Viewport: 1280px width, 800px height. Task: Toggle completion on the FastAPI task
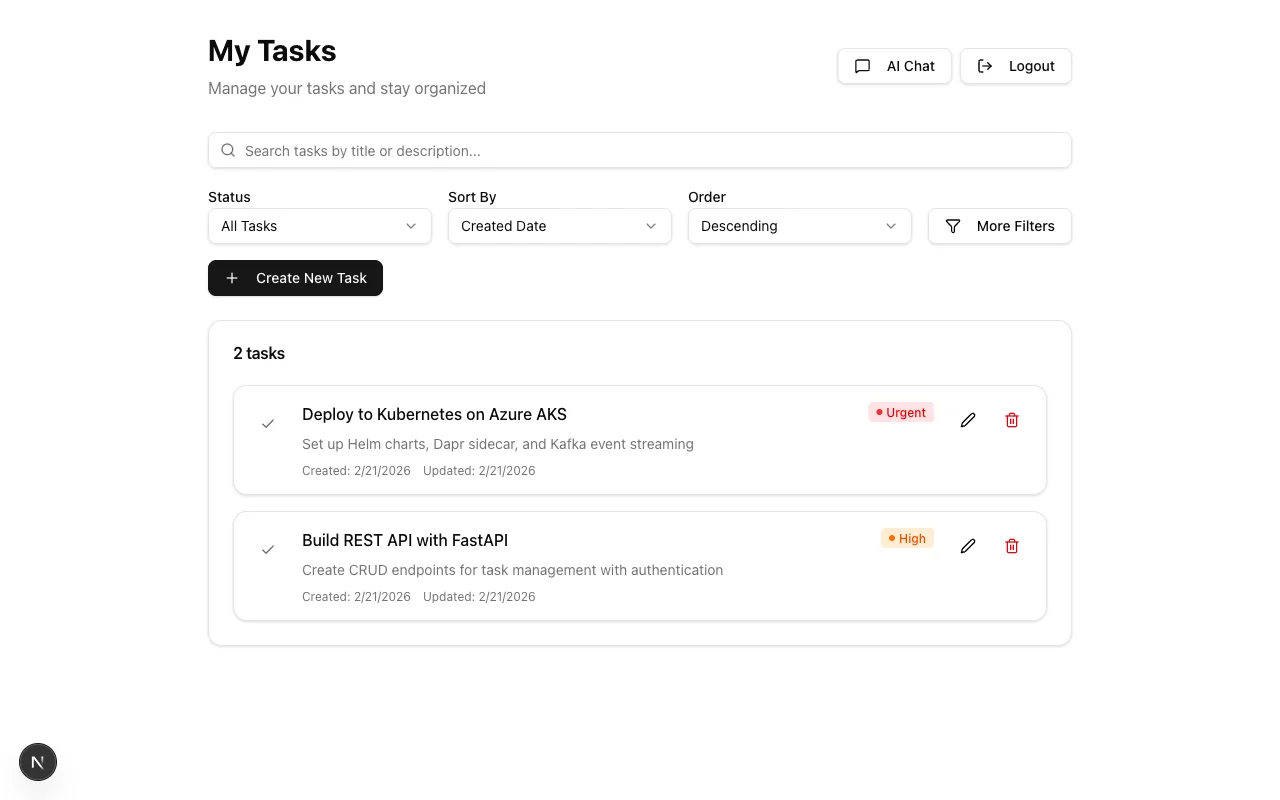tap(267, 549)
